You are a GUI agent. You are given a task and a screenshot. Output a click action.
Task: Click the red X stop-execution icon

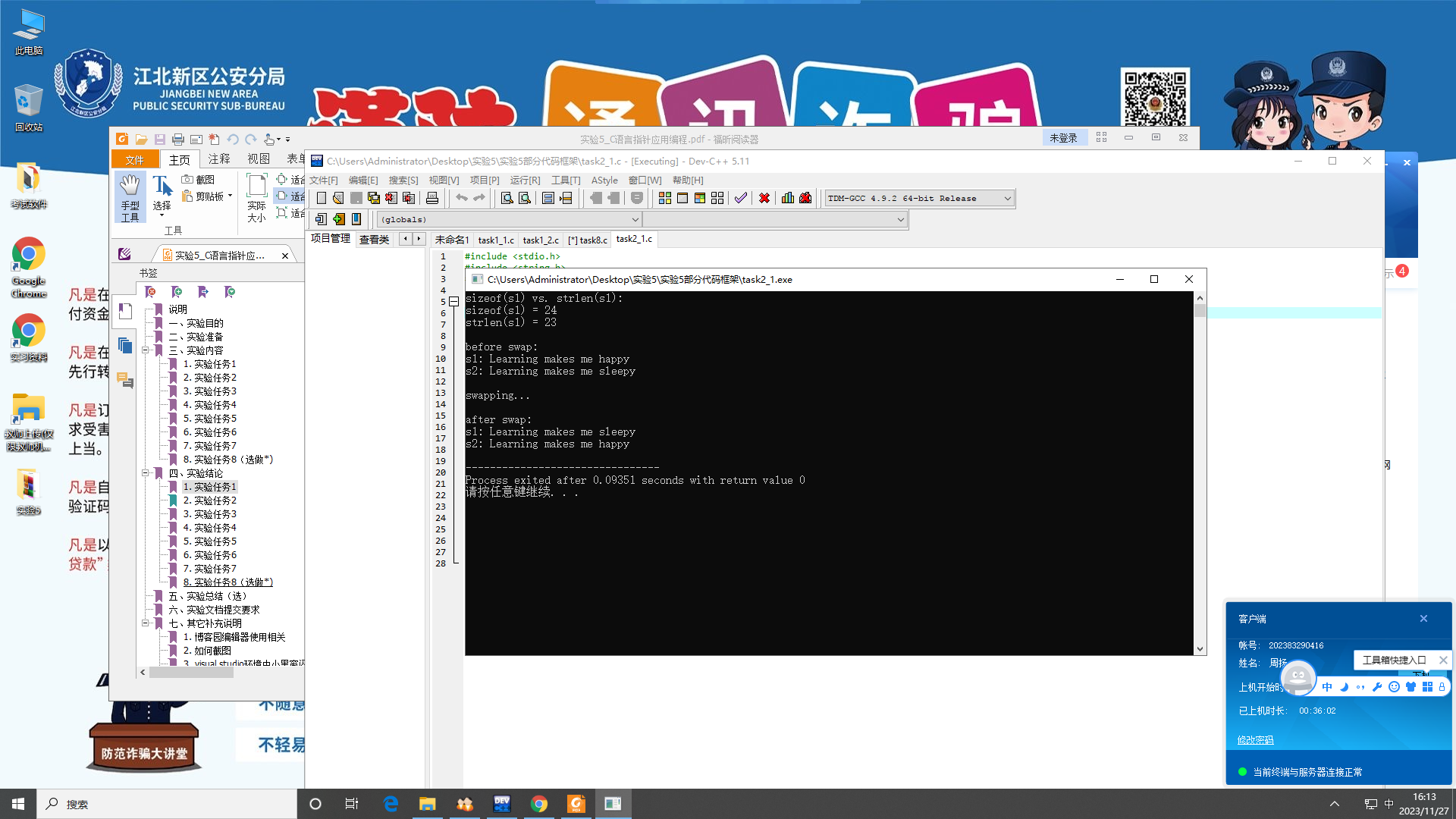click(764, 199)
